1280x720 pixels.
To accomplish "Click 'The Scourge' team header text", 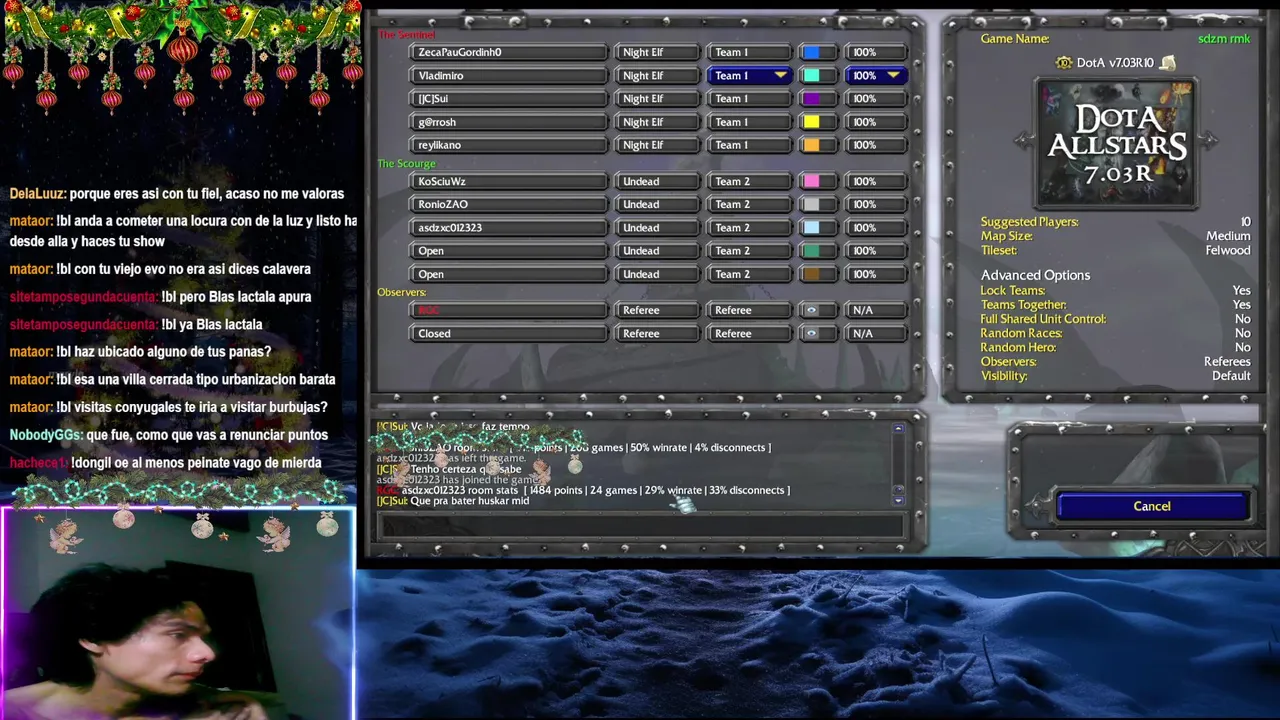I will click(x=406, y=163).
